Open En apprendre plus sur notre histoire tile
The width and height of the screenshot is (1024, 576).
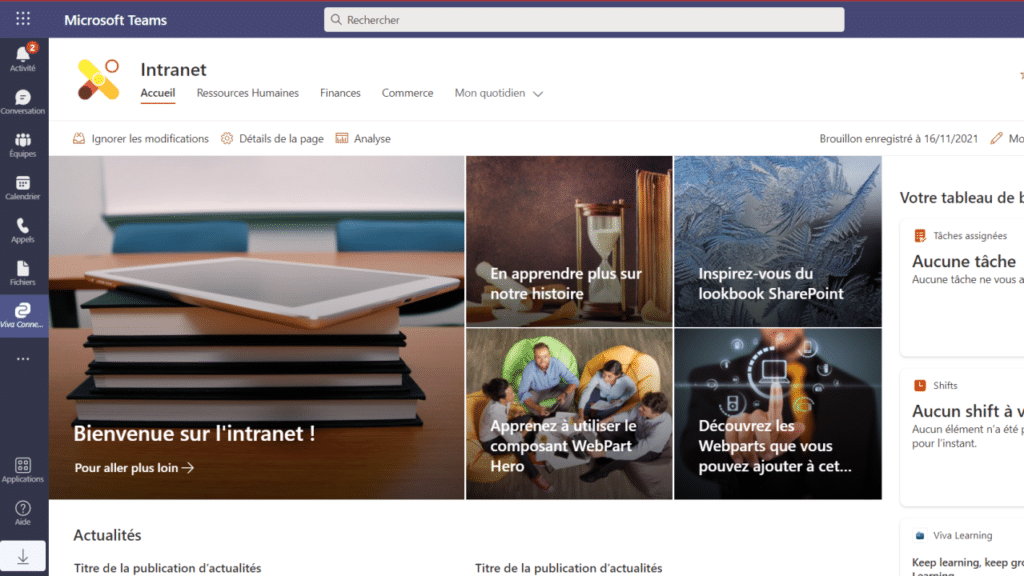[569, 241]
